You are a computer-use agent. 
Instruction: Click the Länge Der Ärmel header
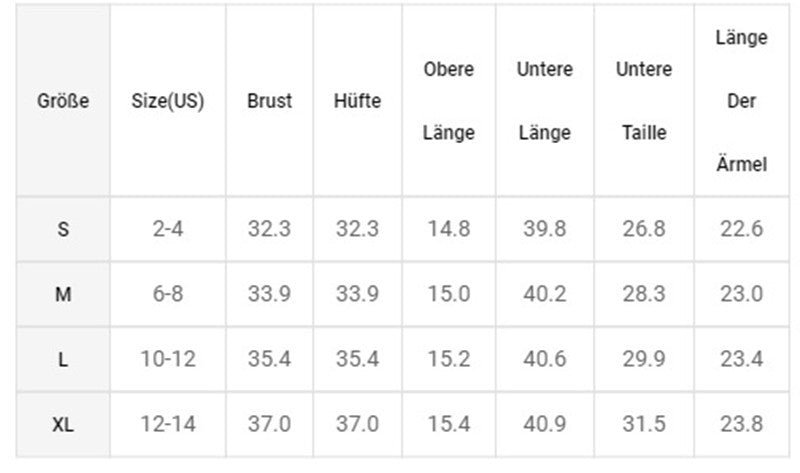(741, 101)
